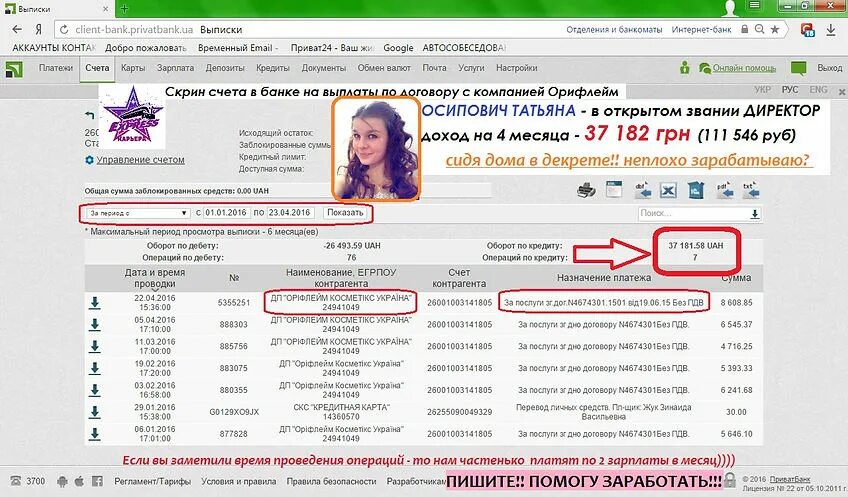Open the Депозиты menu

tap(225, 68)
